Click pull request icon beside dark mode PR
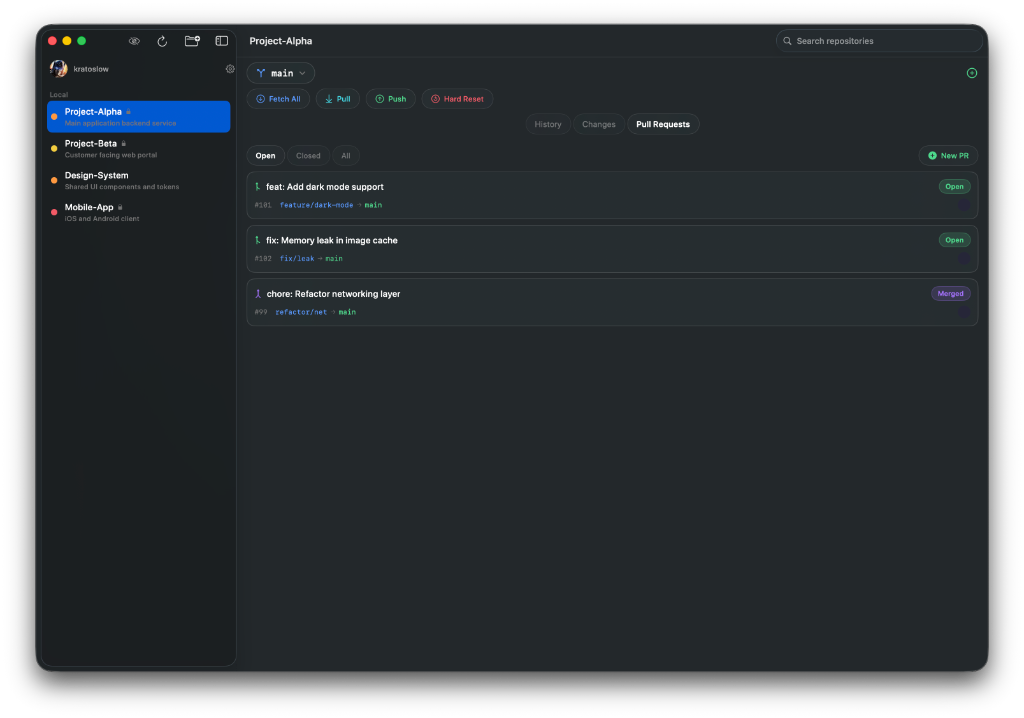 click(x=258, y=187)
